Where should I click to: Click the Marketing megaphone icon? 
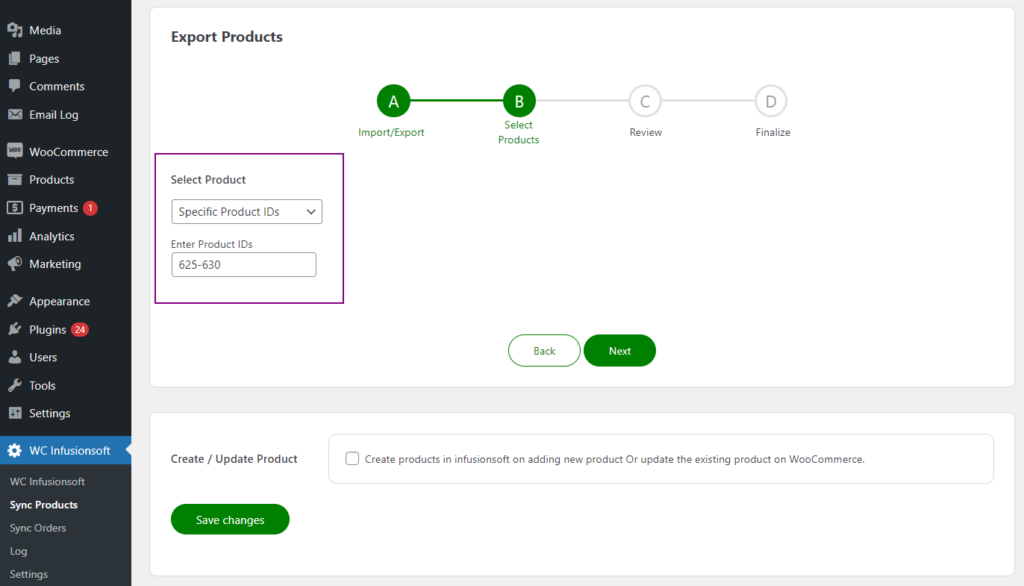click(x=14, y=264)
